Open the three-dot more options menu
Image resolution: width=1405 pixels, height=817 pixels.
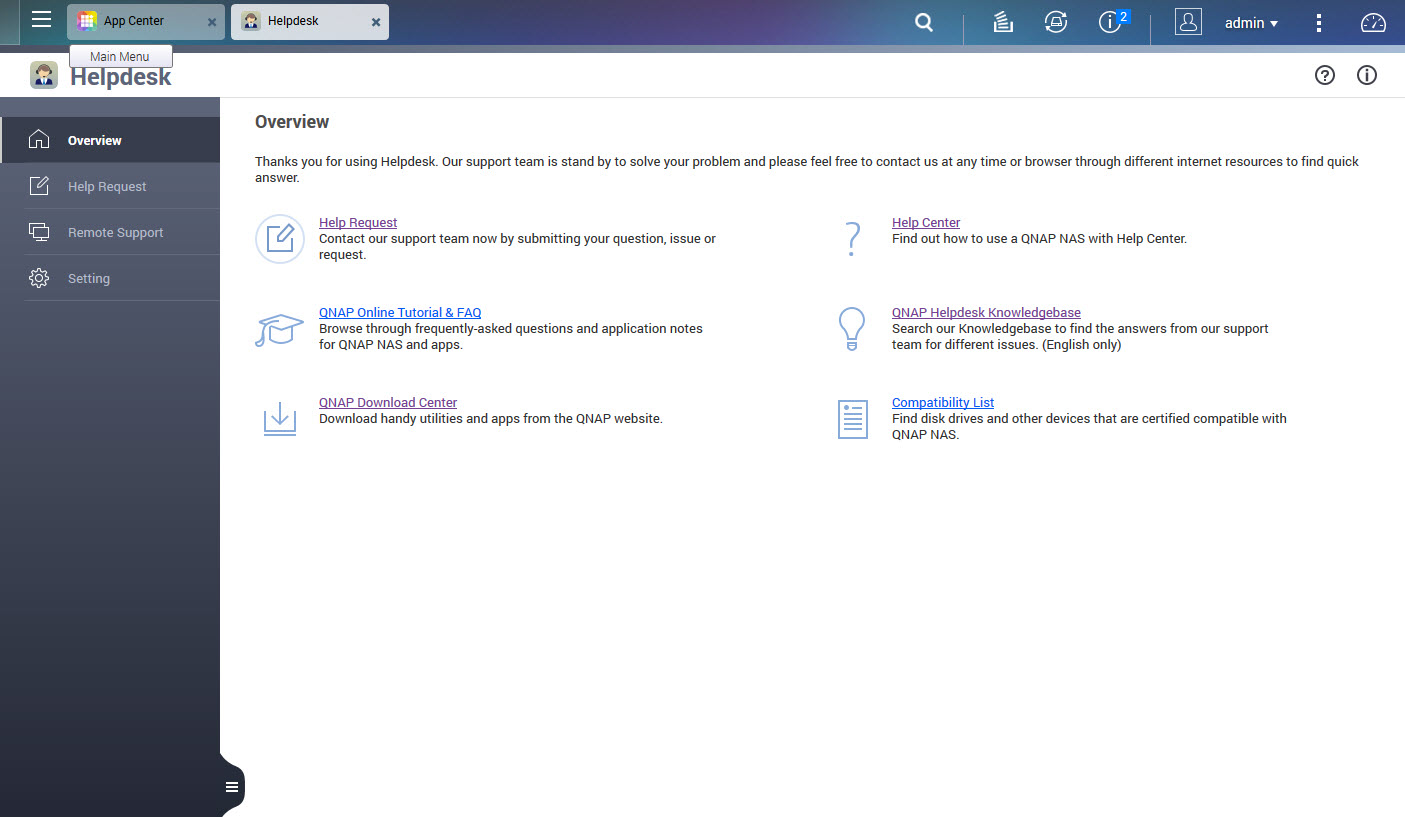click(1319, 22)
